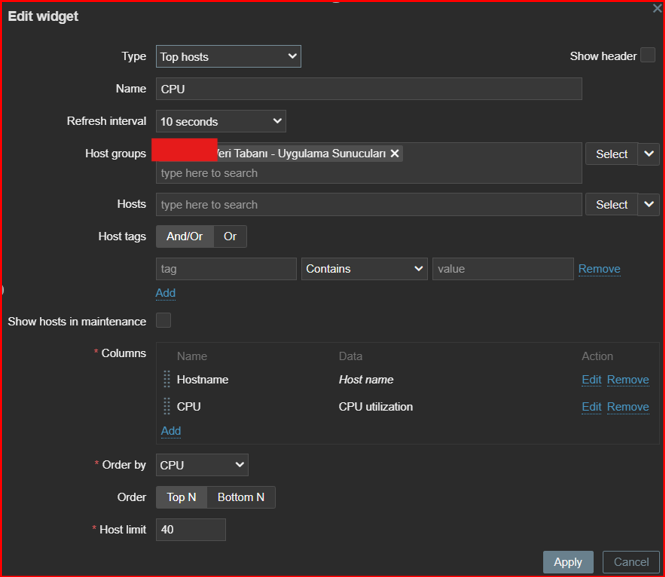This screenshot has height=577, width=665.
Task: Close the Edit widget dialog
Action: [657, 8]
